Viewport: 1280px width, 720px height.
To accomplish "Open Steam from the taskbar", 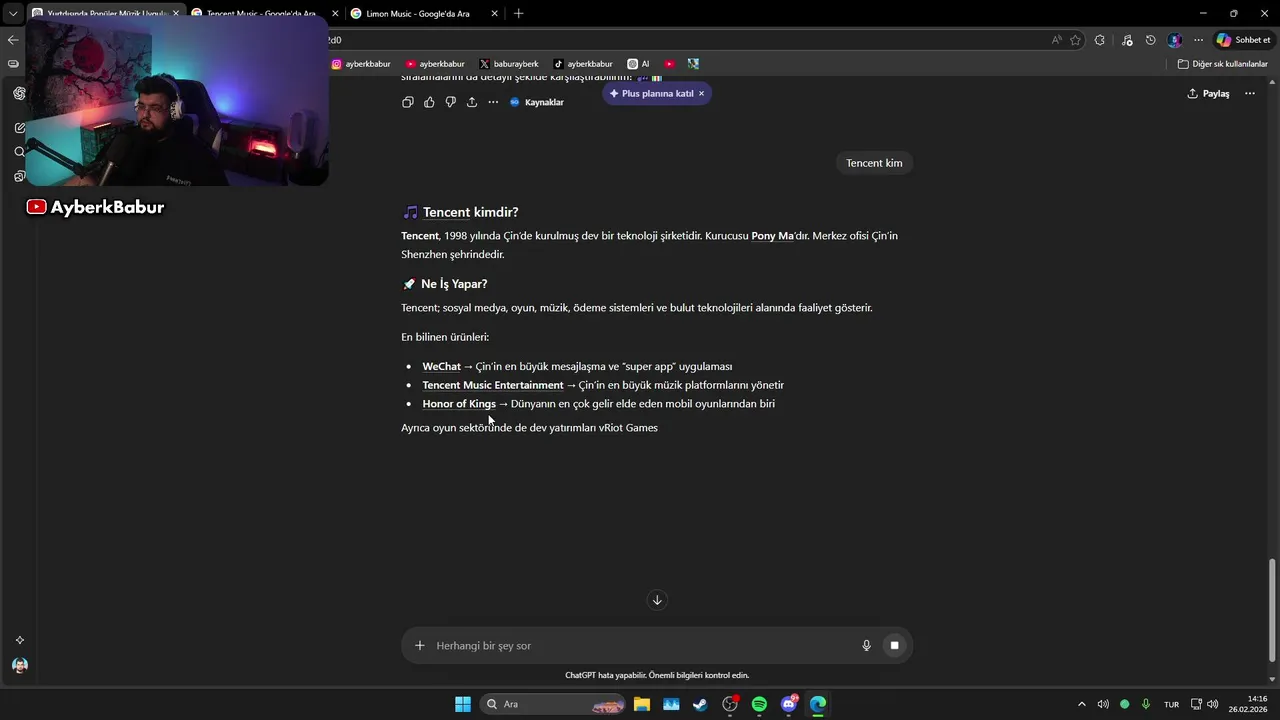I will click(x=701, y=704).
